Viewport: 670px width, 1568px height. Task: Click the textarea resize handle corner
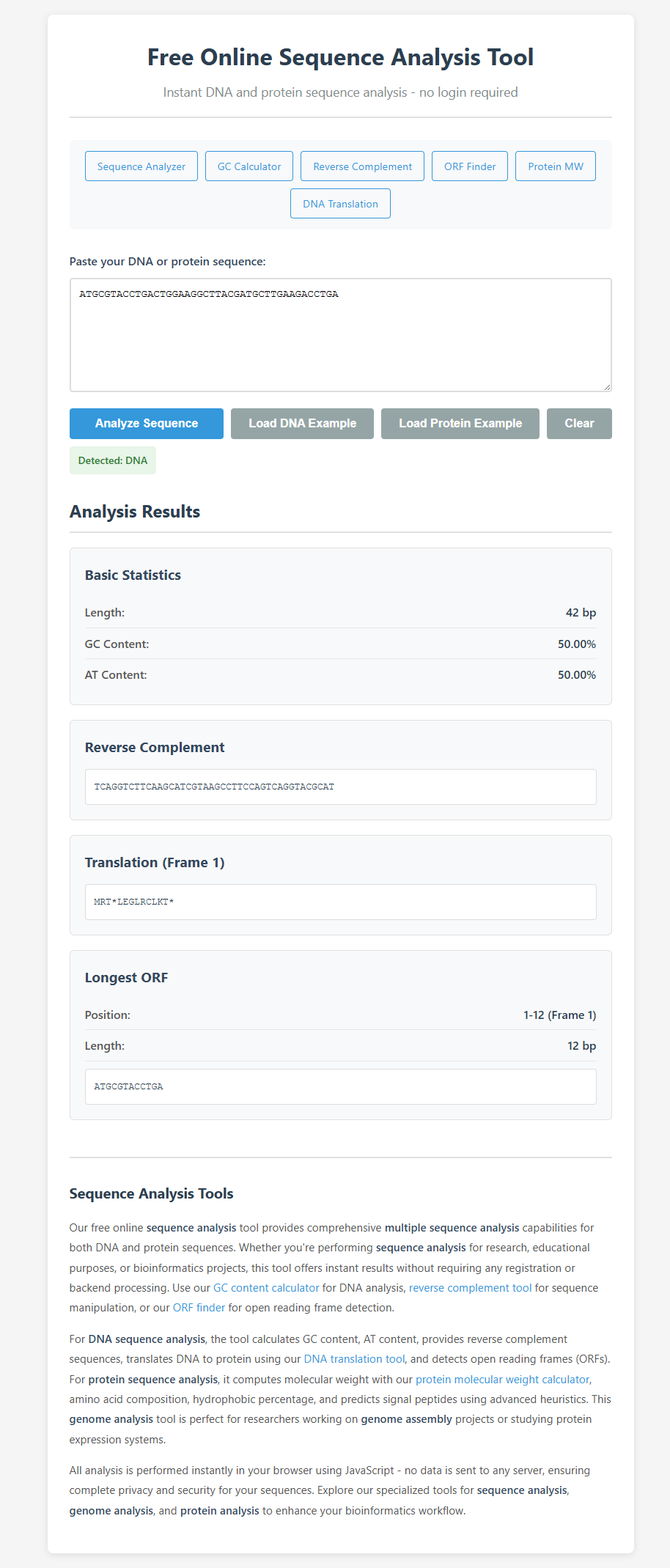[x=607, y=387]
